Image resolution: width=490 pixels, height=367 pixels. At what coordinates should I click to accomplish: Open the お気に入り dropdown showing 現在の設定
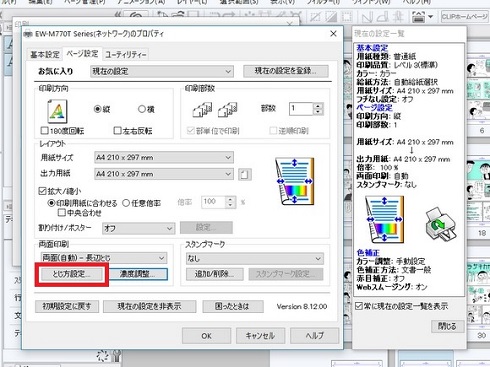pyautogui.click(x=162, y=71)
